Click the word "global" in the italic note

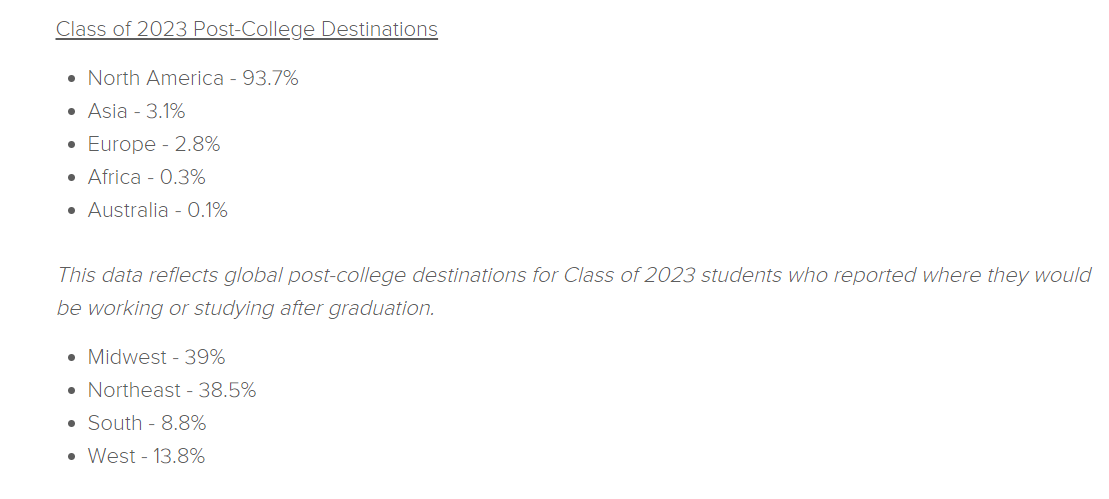(x=253, y=275)
